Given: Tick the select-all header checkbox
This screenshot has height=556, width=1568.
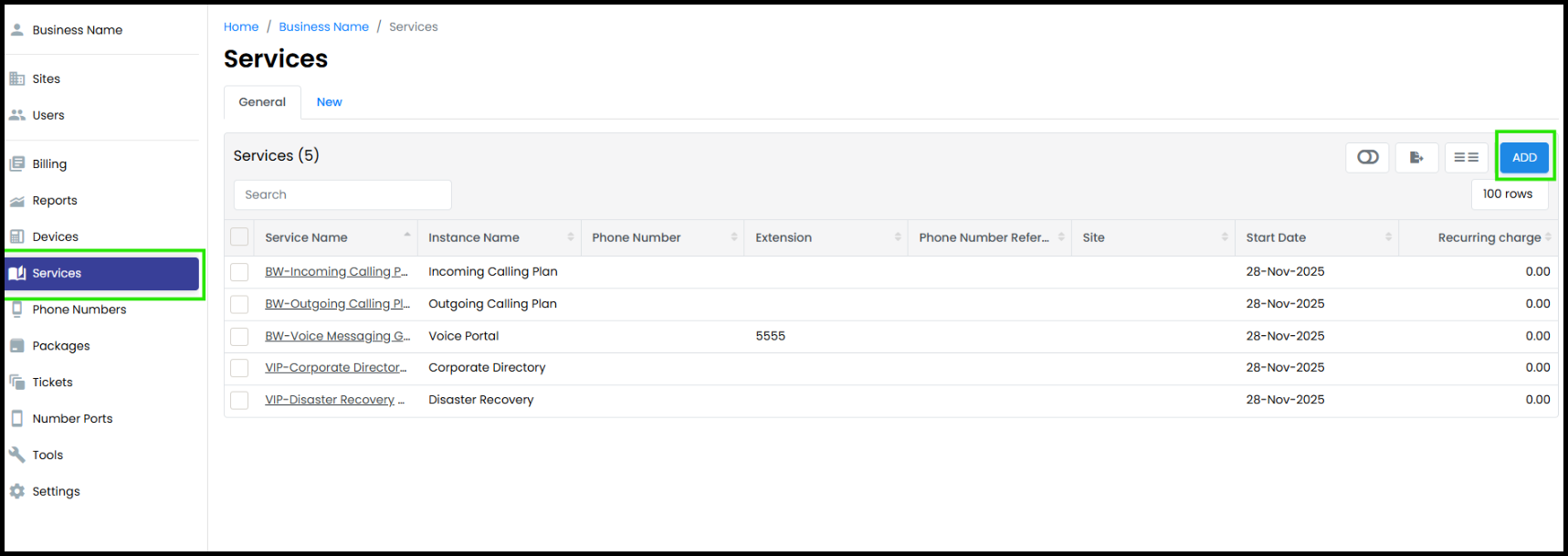Looking at the screenshot, I should [239, 237].
